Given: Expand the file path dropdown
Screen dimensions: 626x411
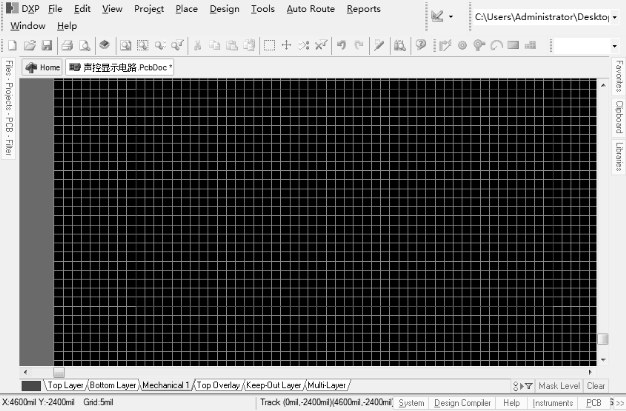Looking at the screenshot, I should (615, 17).
